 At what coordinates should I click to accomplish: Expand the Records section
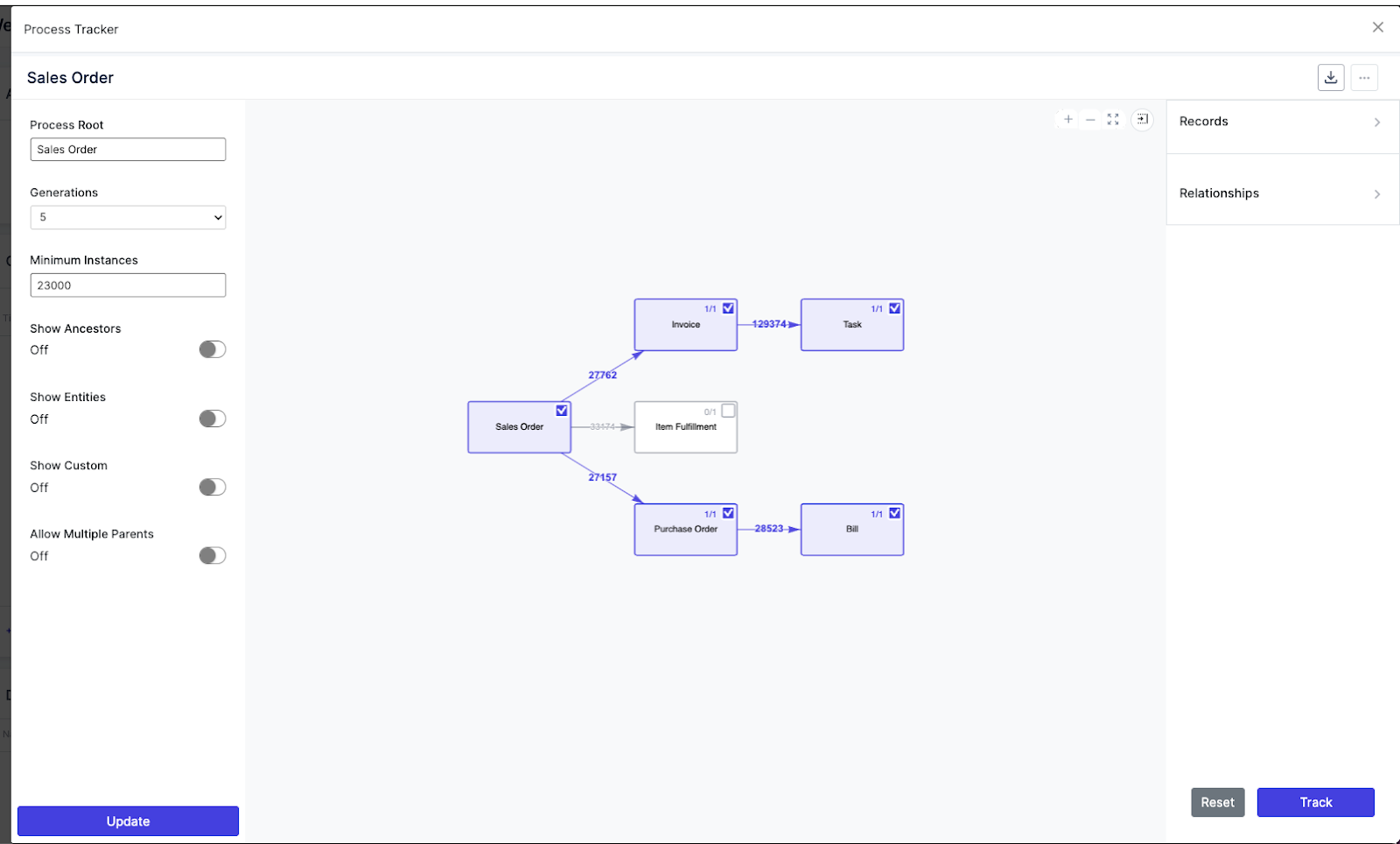tap(1283, 122)
